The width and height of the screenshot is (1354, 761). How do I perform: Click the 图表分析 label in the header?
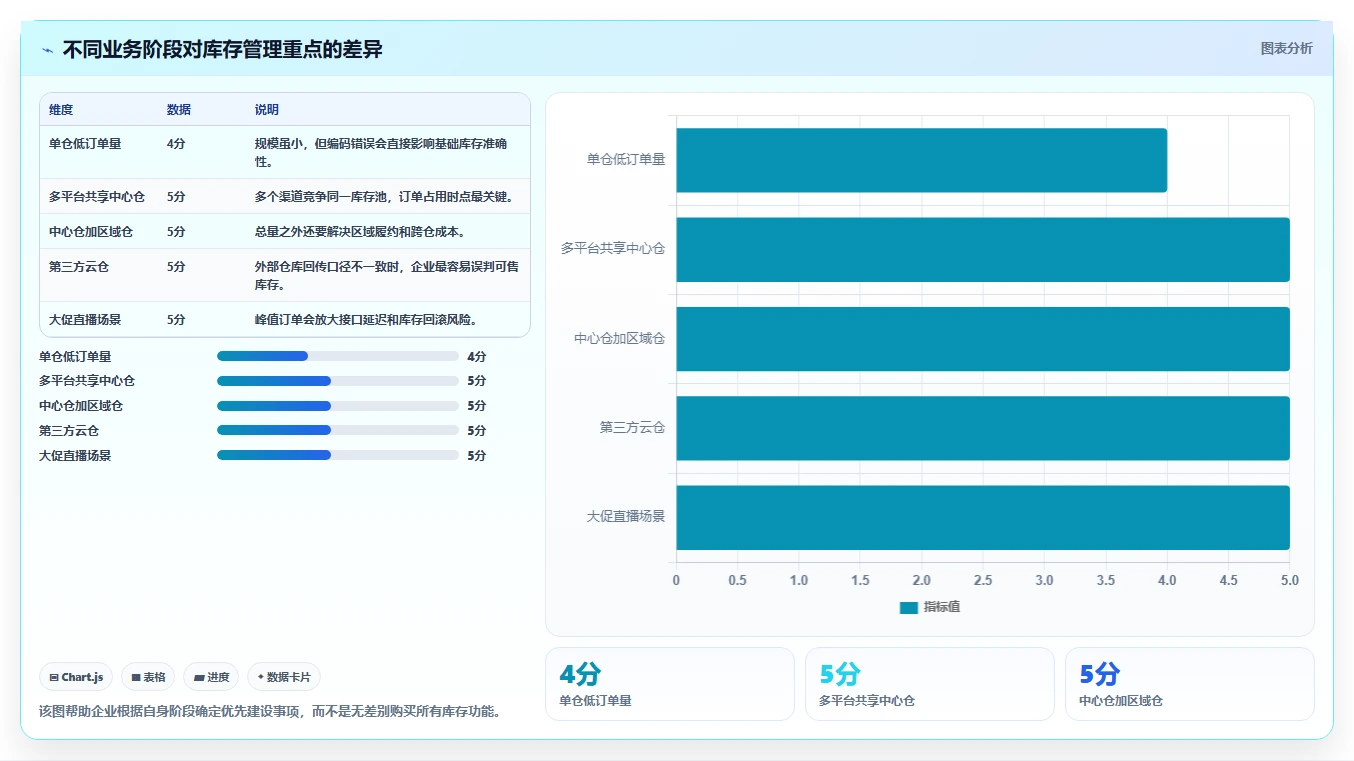[x=1286, y=48]
